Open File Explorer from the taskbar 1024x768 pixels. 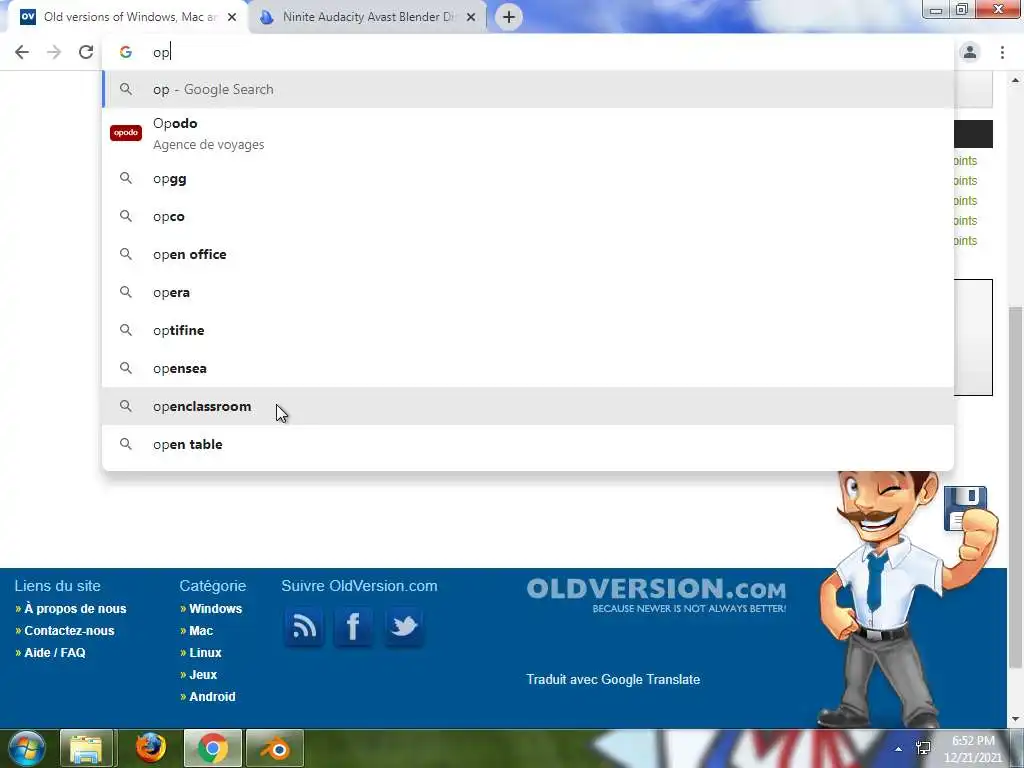click(86, 748)
